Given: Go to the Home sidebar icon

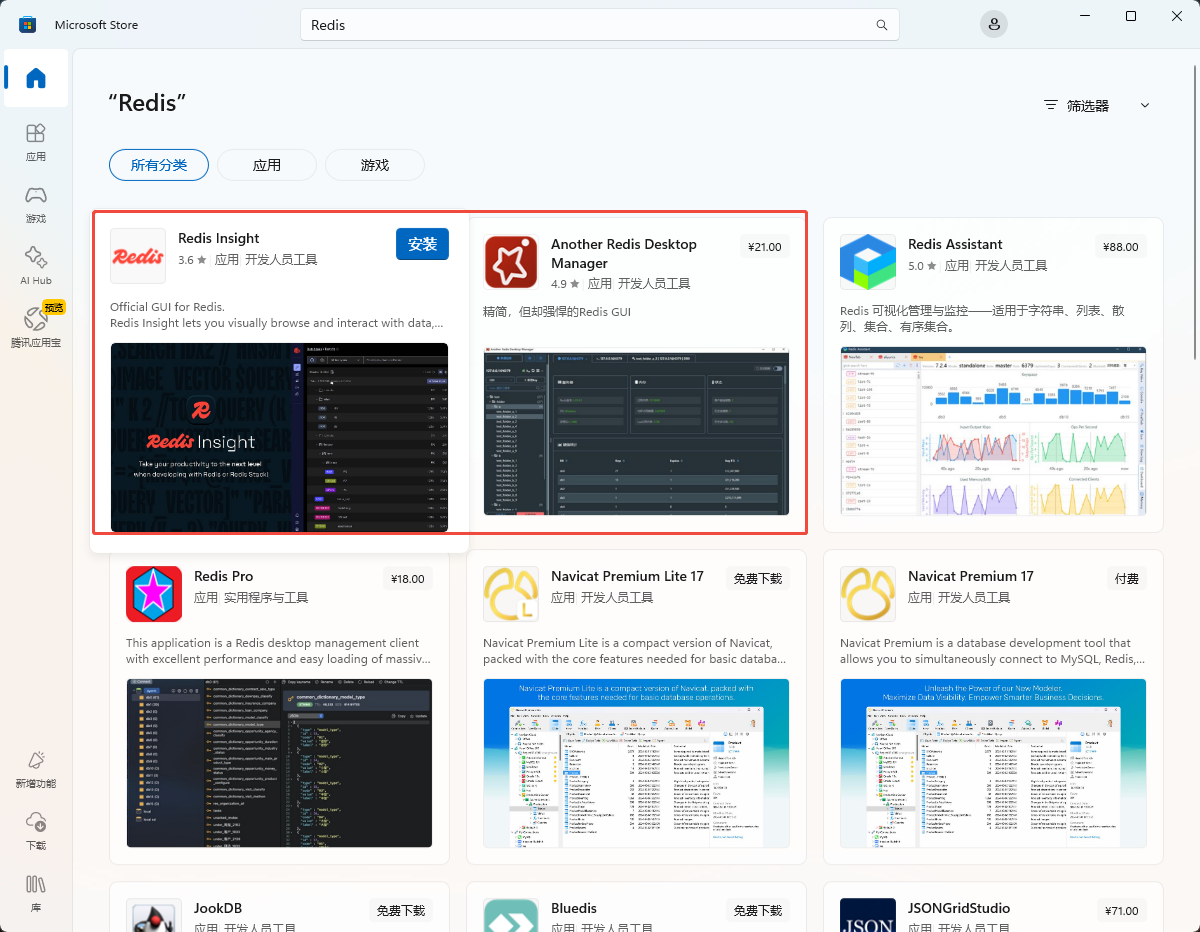Looking at the screenshot, I should pyautogui.click(x=36, y=78).
